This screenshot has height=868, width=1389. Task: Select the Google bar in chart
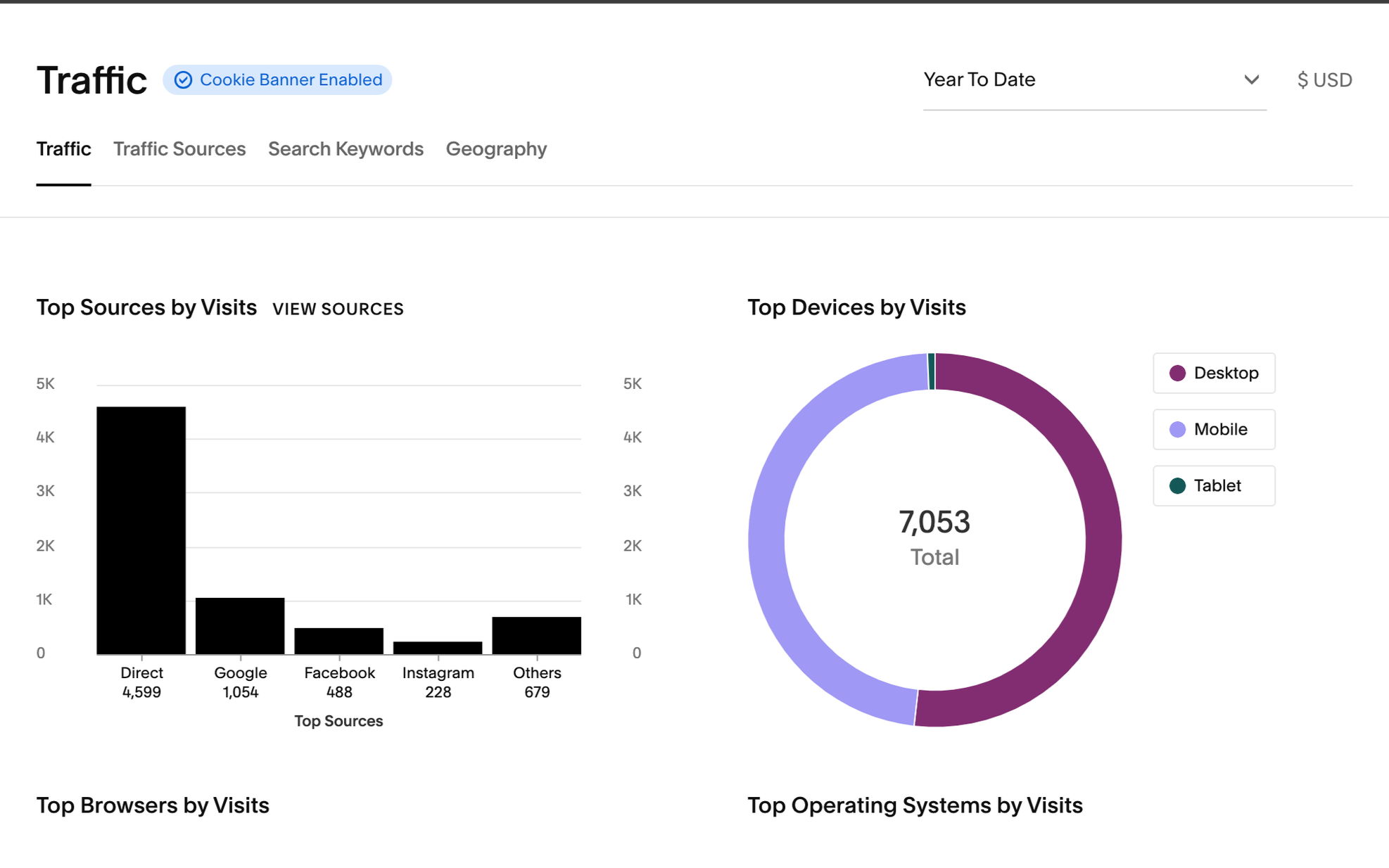pyautogui.click(x=240, y=626)
